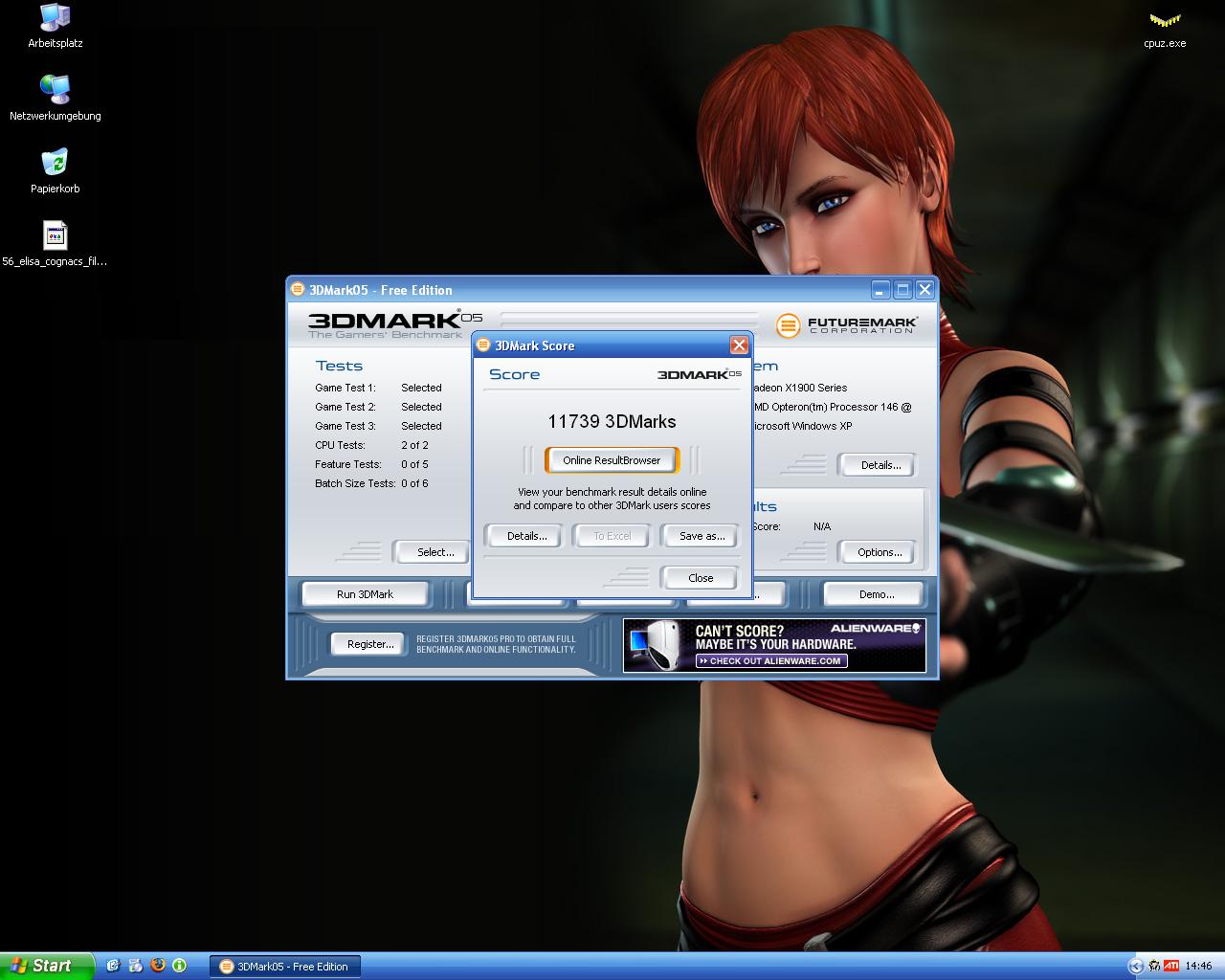Screen dimensions: 1225x980
Task: Click the Alienware advertisement banner
Action: coord(774,645)
